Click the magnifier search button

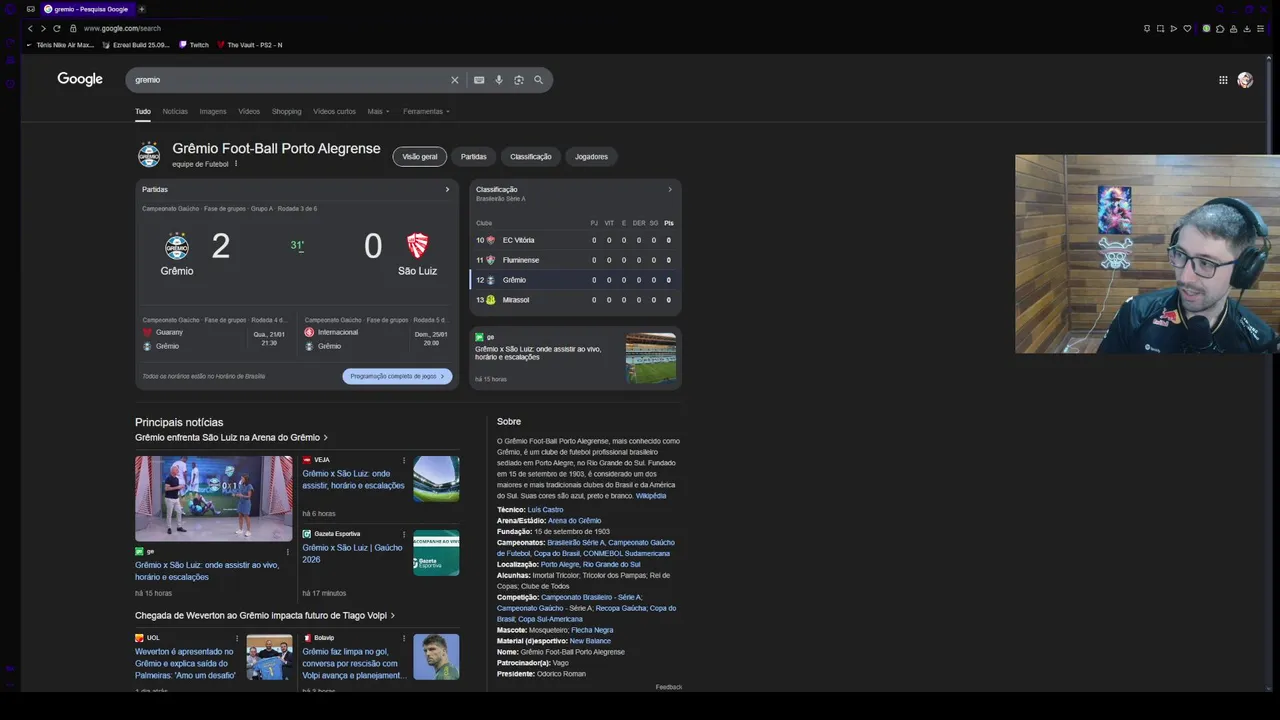click(538, 80)
